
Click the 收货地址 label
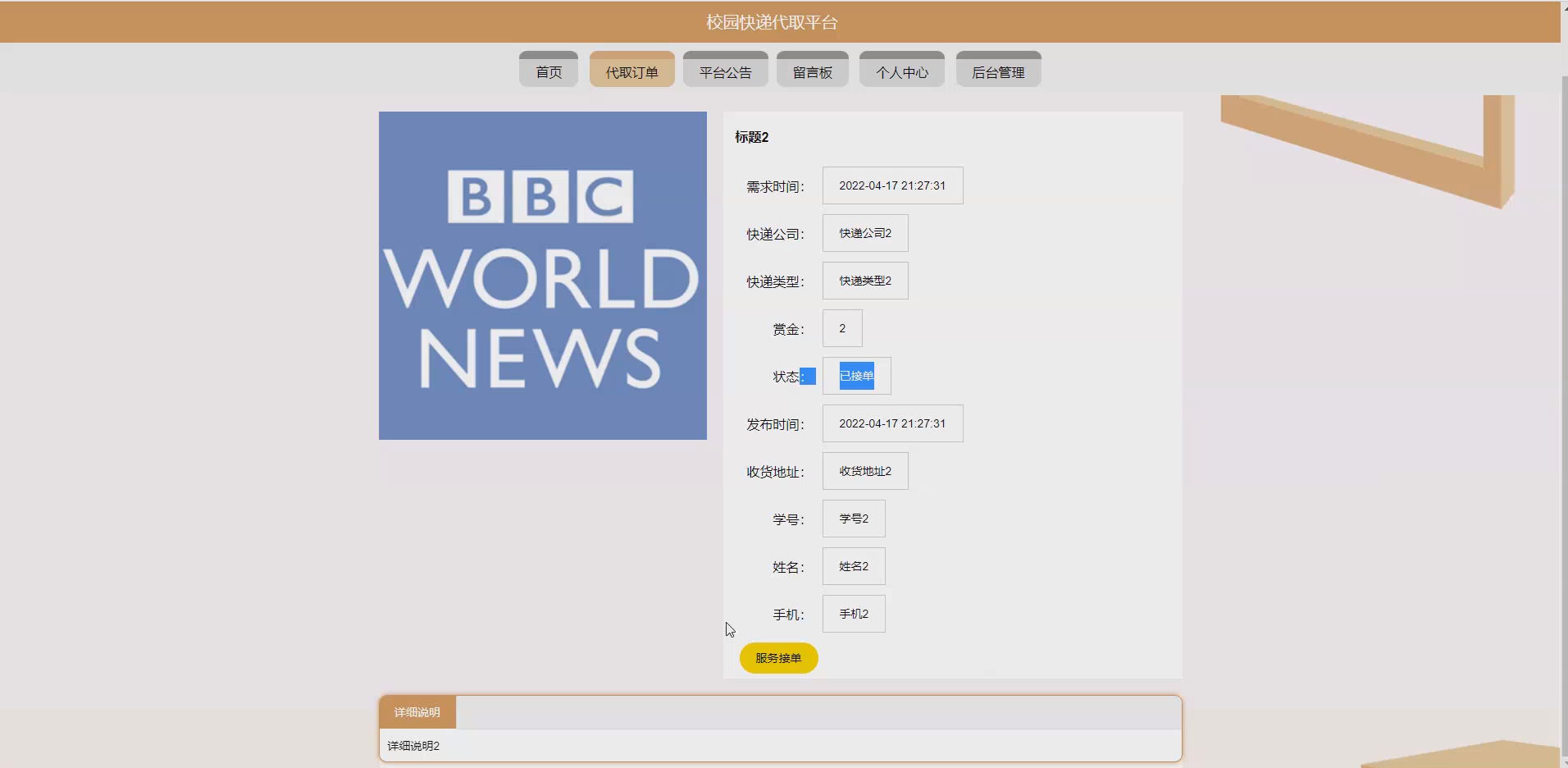click(775, 472)
